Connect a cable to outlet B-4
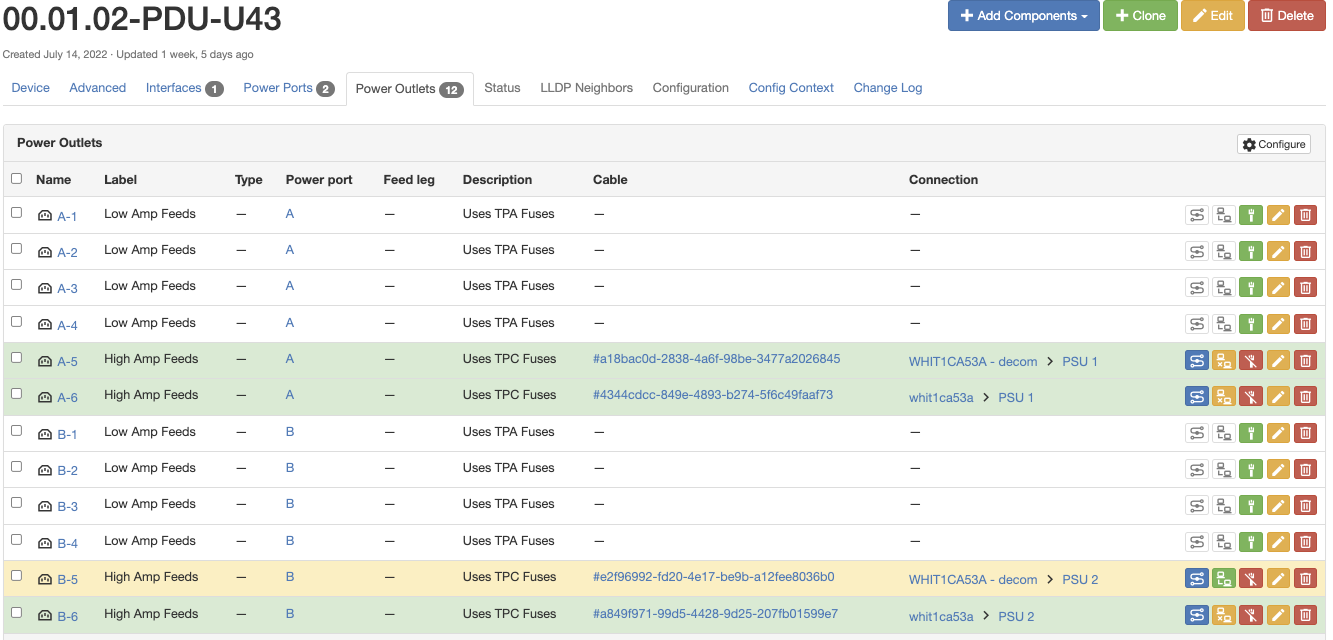Screen dimensions: 1333x640 pos(1251,541)
